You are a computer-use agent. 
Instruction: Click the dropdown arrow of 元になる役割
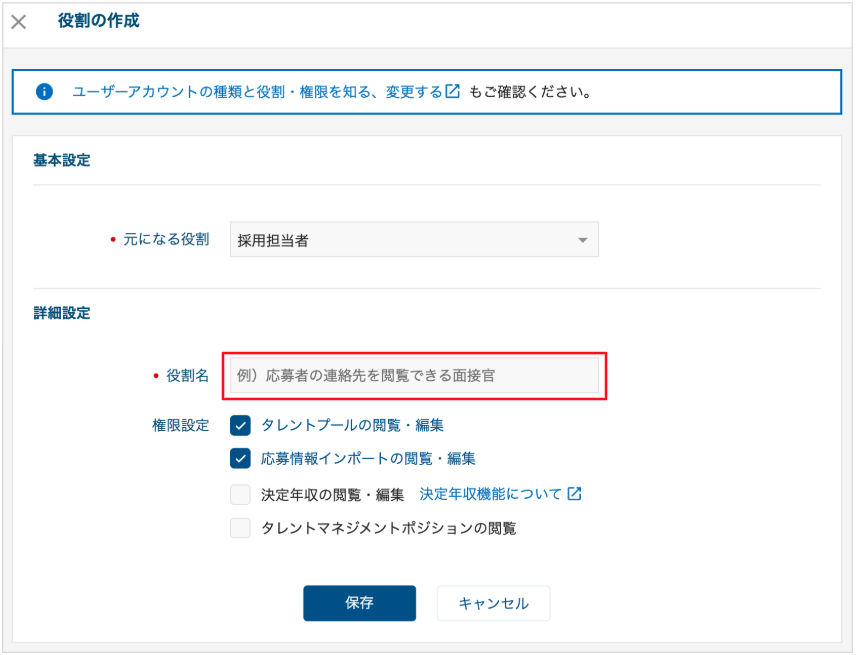(x=582, y=240)
